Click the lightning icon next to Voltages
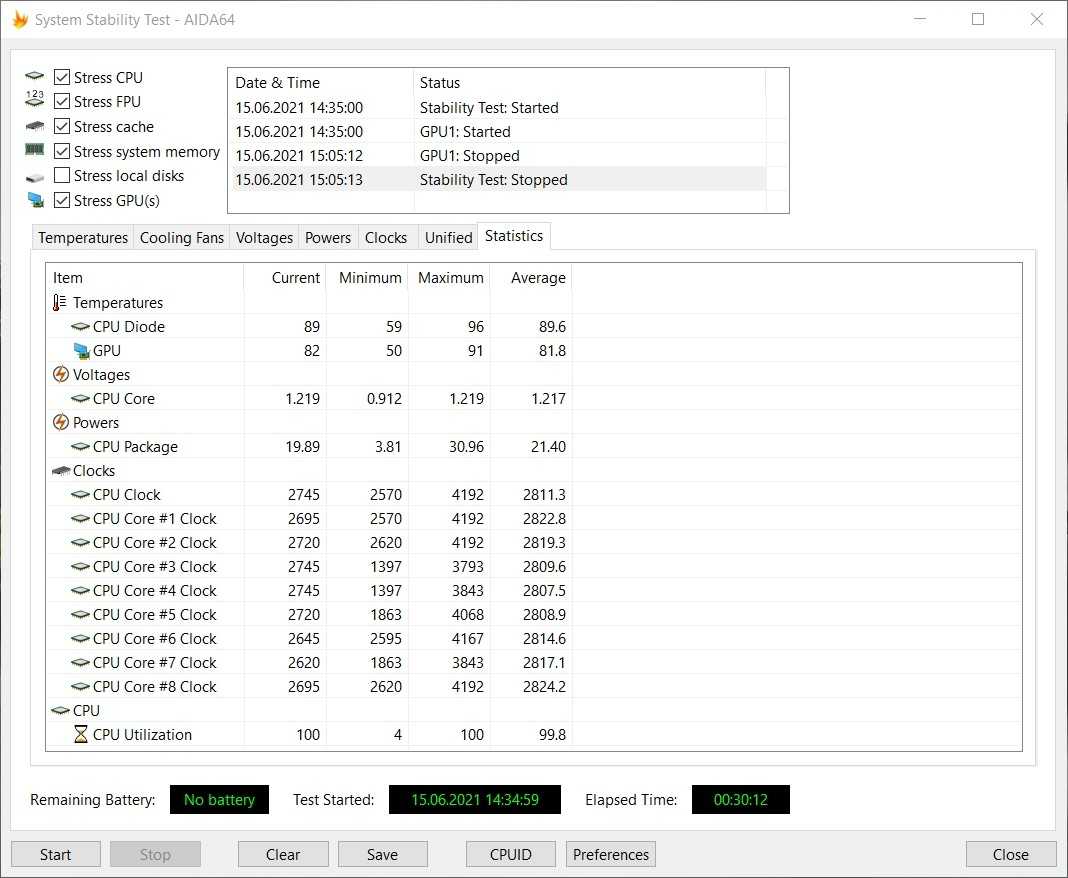Image resolution: width=1068 pixels, height=878 pixels. point(61,375)
